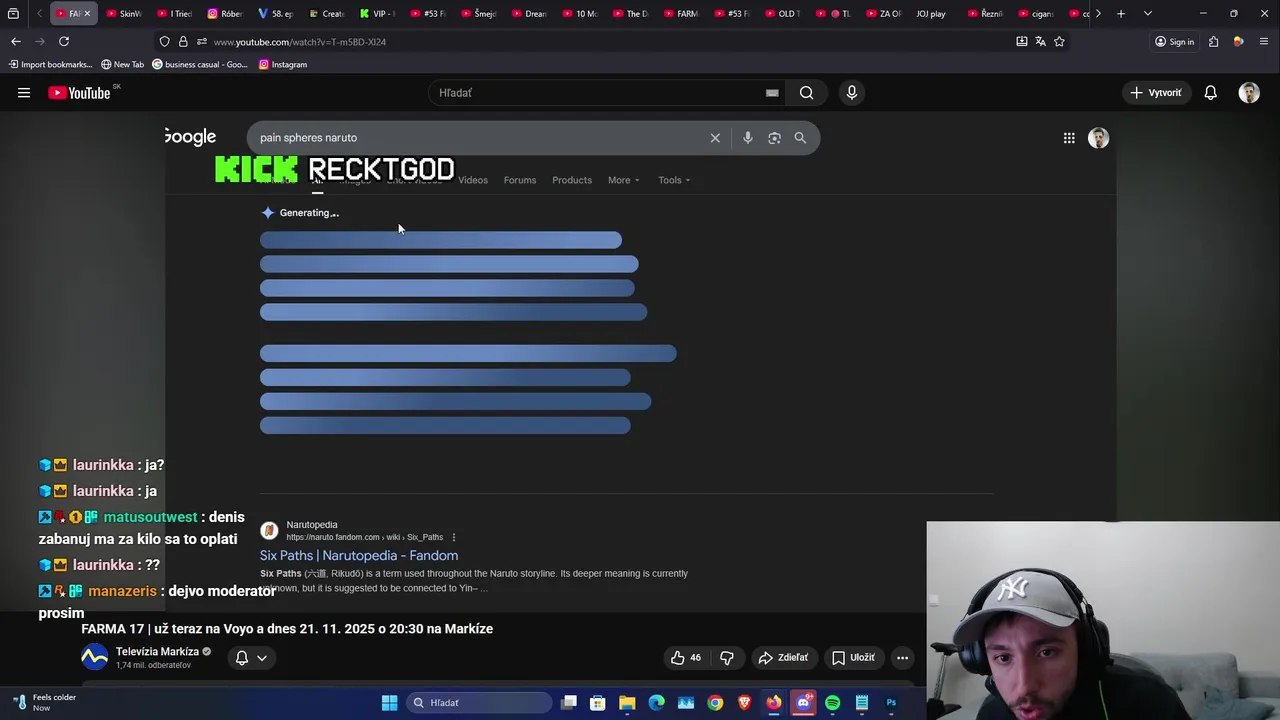Click Google voice search microphone in the video

tap(748, 138)
